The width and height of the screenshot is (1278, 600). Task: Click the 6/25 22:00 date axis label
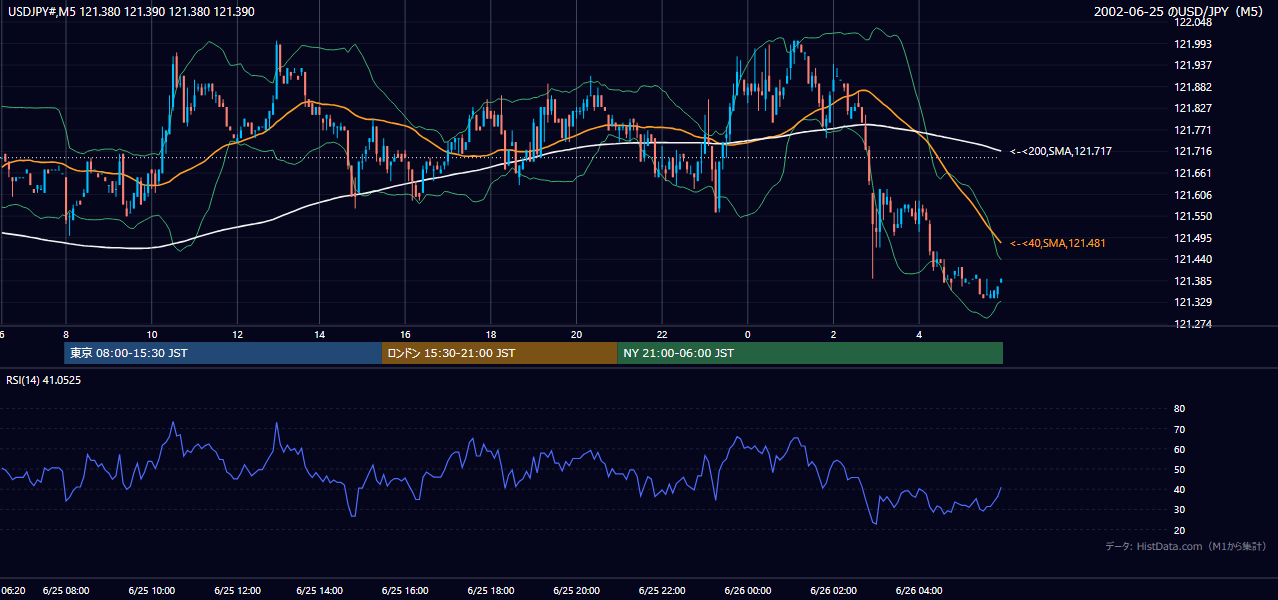click(662, 590)
